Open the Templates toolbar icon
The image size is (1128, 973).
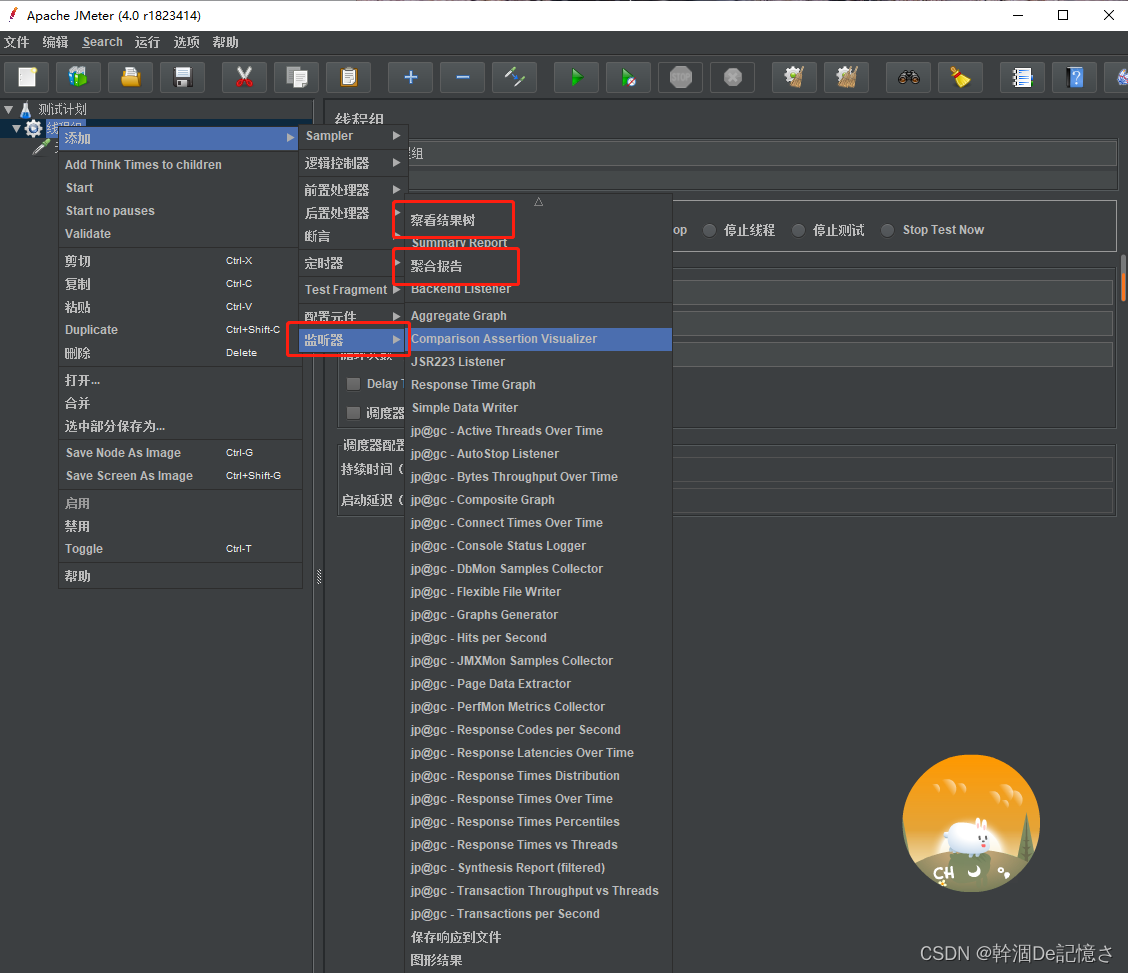pos(78,77)
